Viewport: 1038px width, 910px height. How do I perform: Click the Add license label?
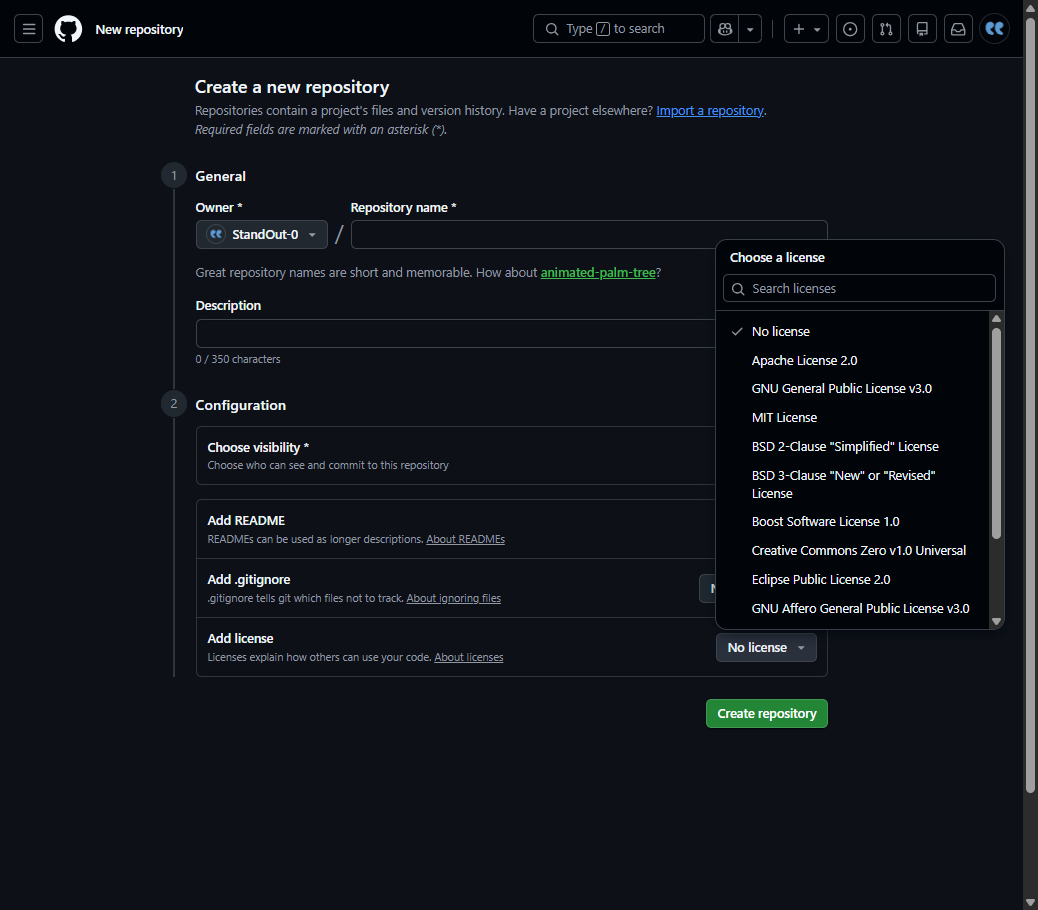click(x=240, y=638)
